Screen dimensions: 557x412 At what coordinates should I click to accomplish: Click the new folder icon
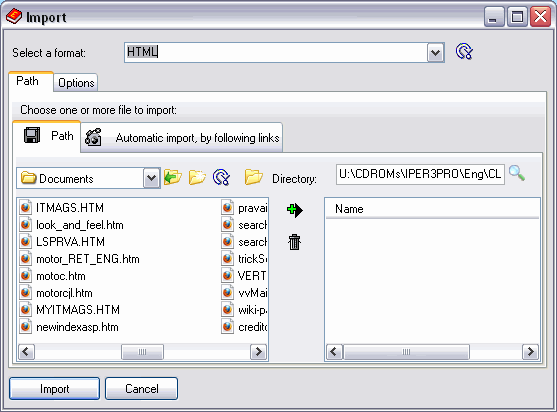[197, 177]
